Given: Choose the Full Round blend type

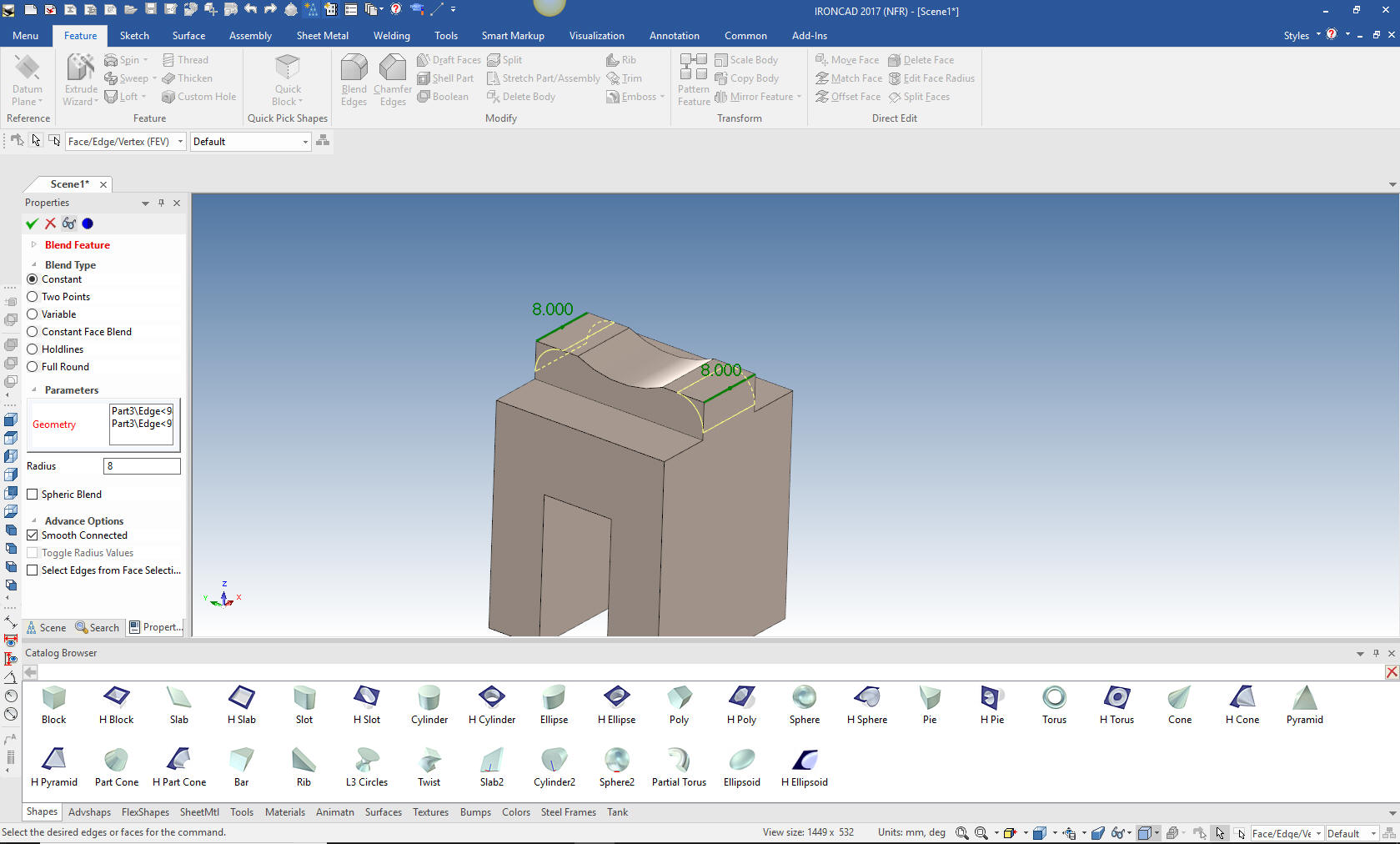Looking at the screenshot, I should click(33, 367).
